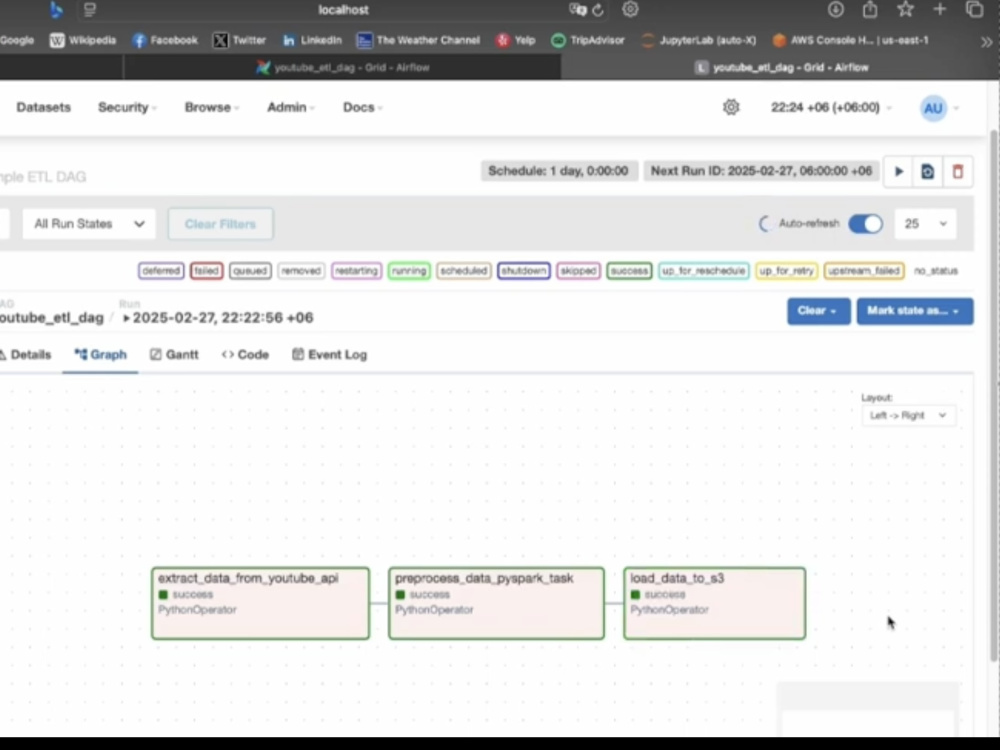Open the Code tab
1000x750 pixels.
click(x=245, y=355)
